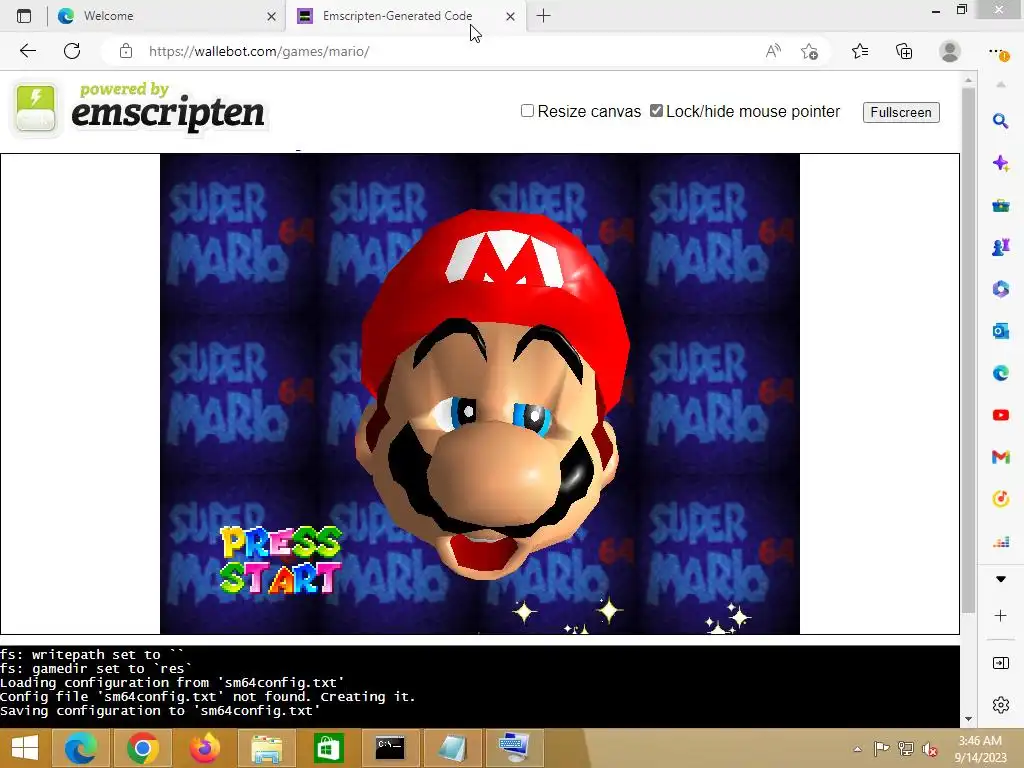The height and width of the screenshot is (768, 1024).
Task: Click the profile avatar icon
Action: (950, 51)
